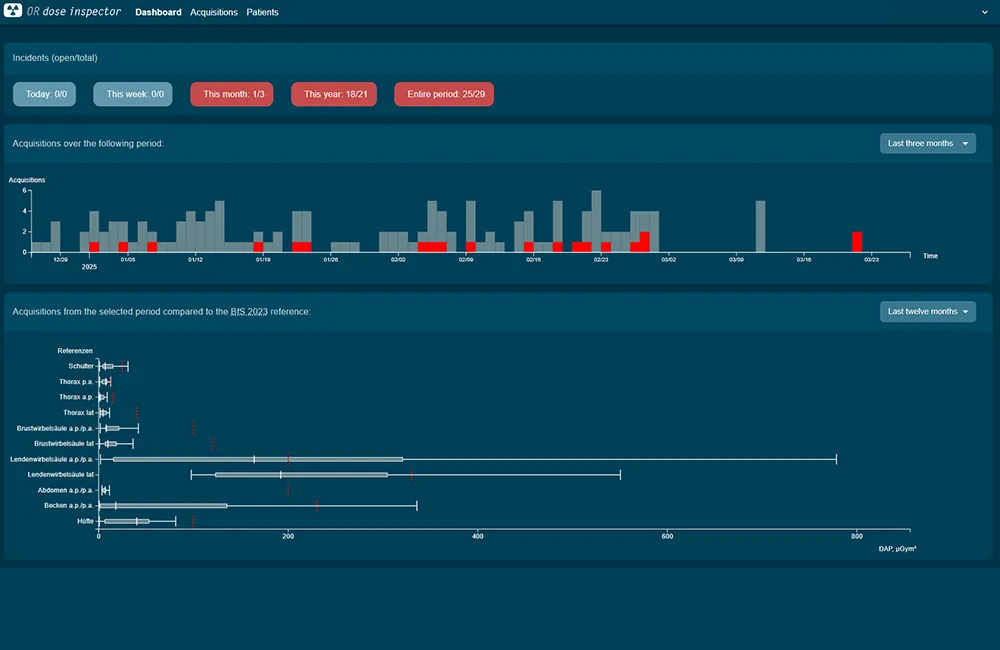Open 'This month: 1/3' incidents
The height and width of the screenshot is (650, 1000).
[x=233, y=94]
